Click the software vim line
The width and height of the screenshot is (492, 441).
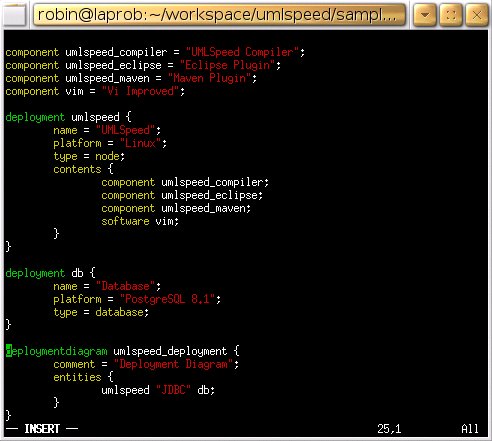(140, 221)
